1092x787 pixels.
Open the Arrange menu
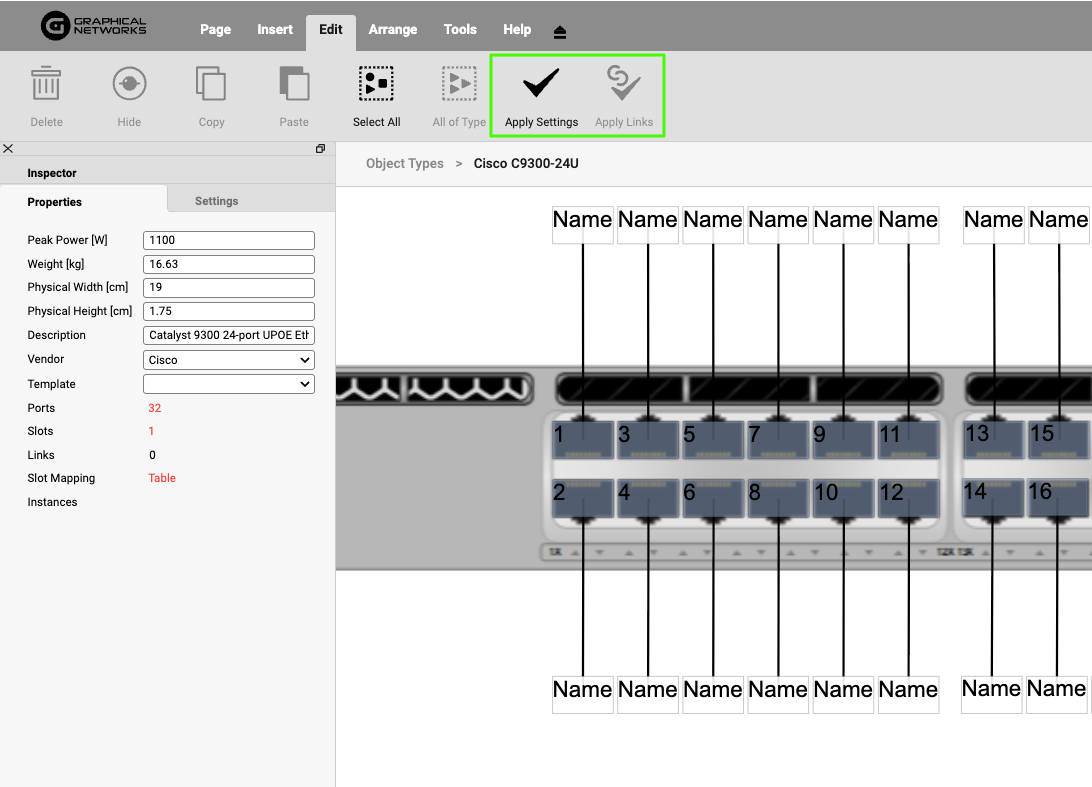tap(393, 29)
